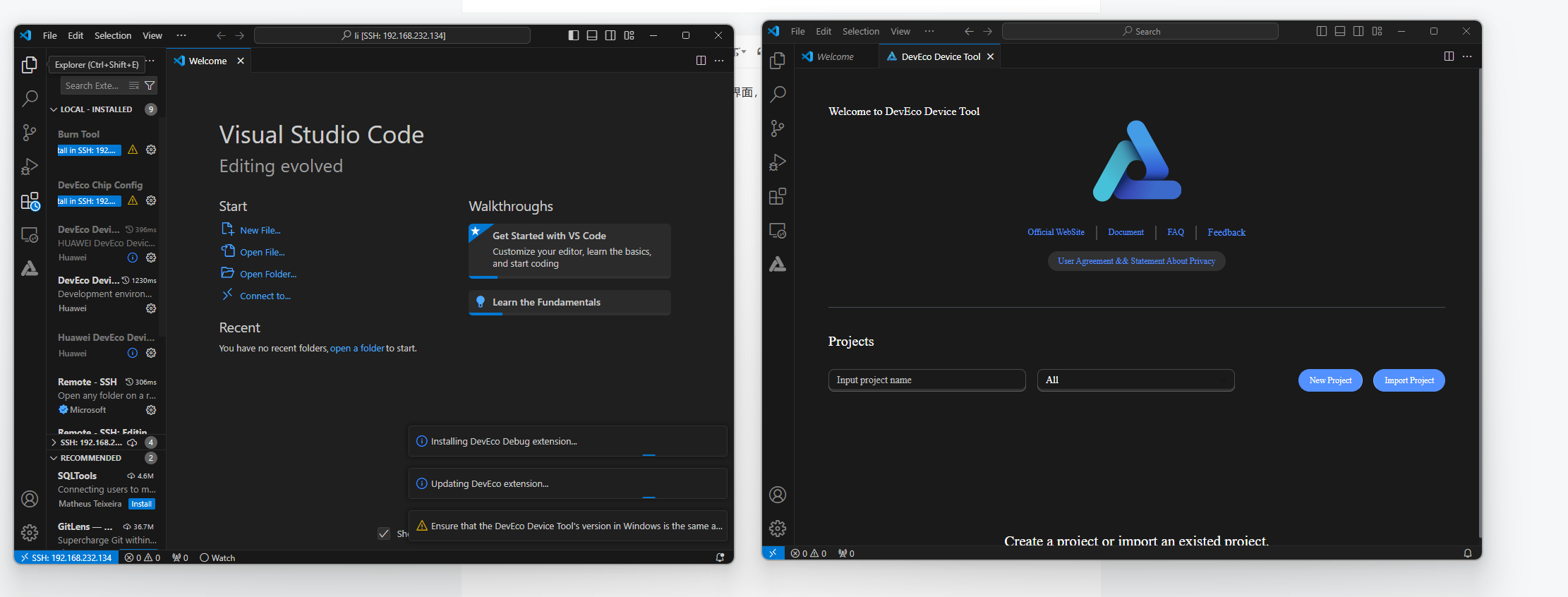Click Open Folder... under Start

(268, 274)
